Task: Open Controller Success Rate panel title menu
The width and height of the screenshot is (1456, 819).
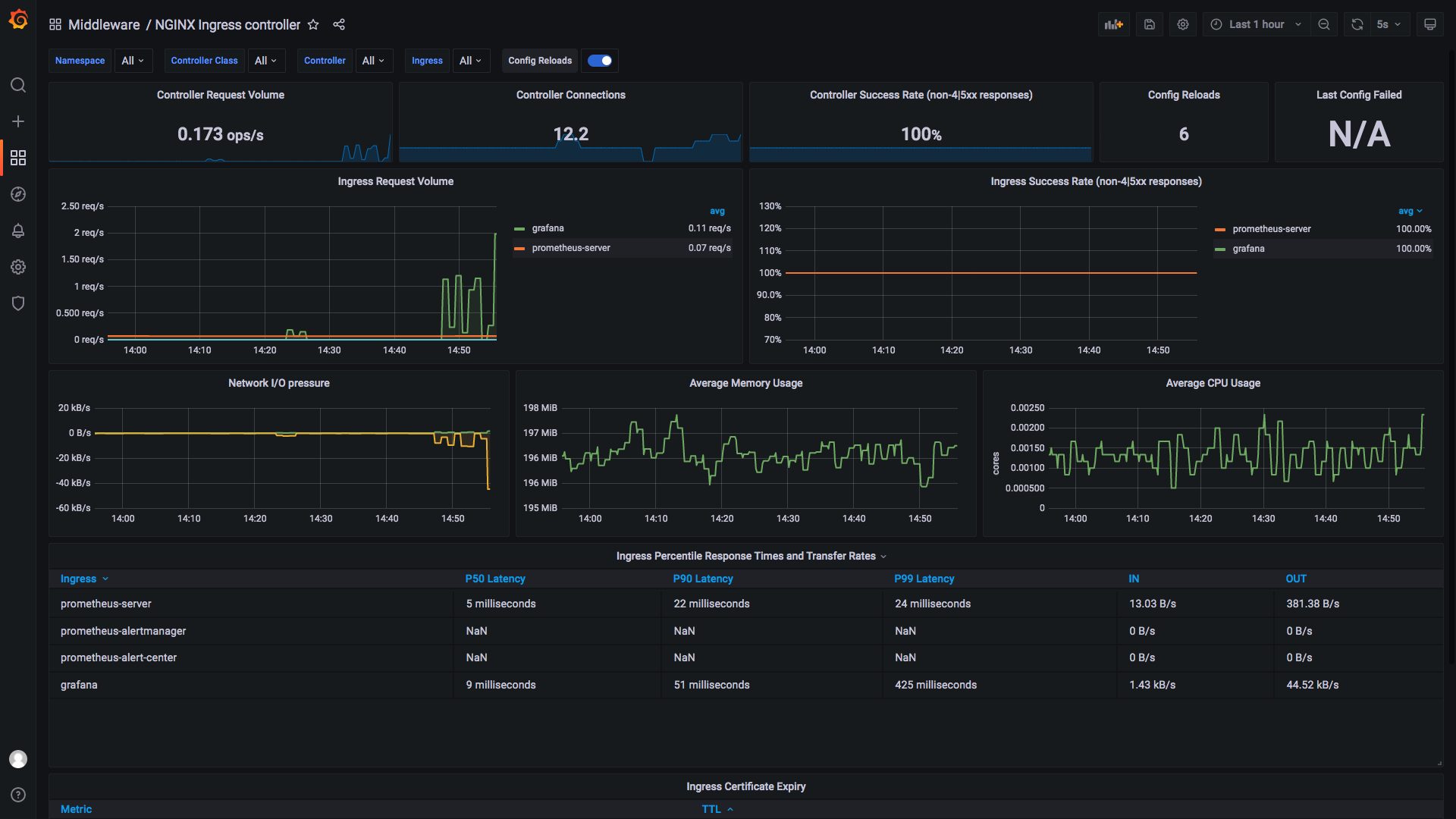Action: click(921, 95)
